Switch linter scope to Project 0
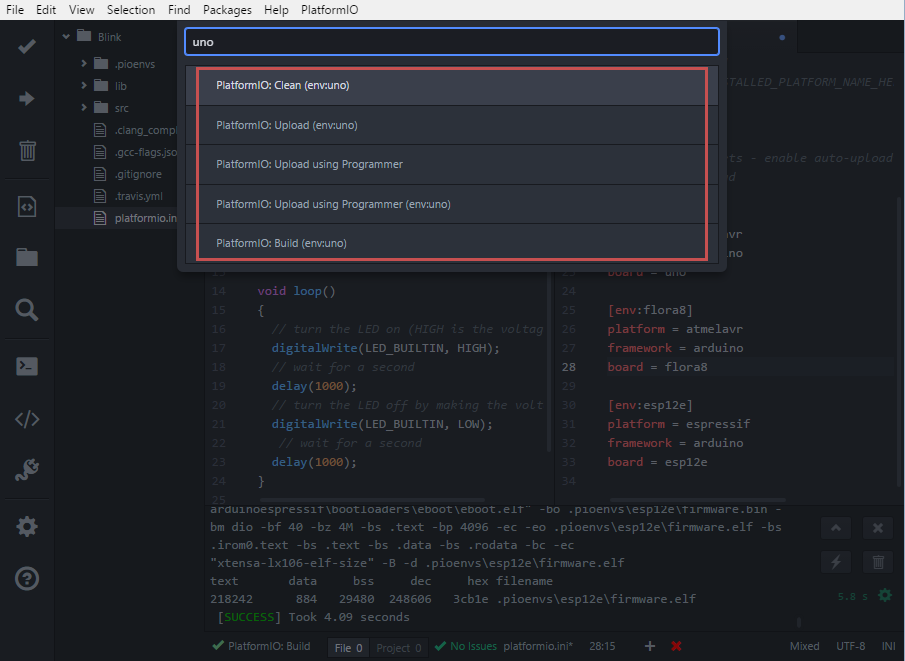This screenshot has height=661, width=905. pos(399,648)
